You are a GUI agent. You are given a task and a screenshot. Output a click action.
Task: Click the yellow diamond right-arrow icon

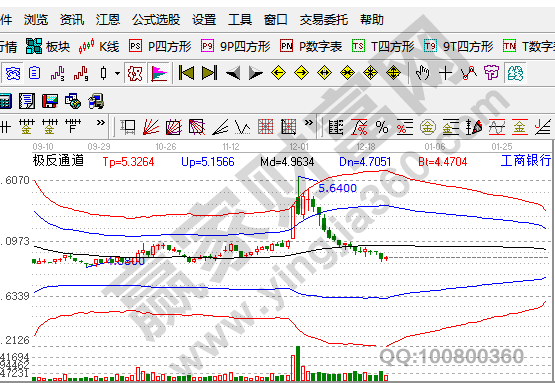coord(302,73)
